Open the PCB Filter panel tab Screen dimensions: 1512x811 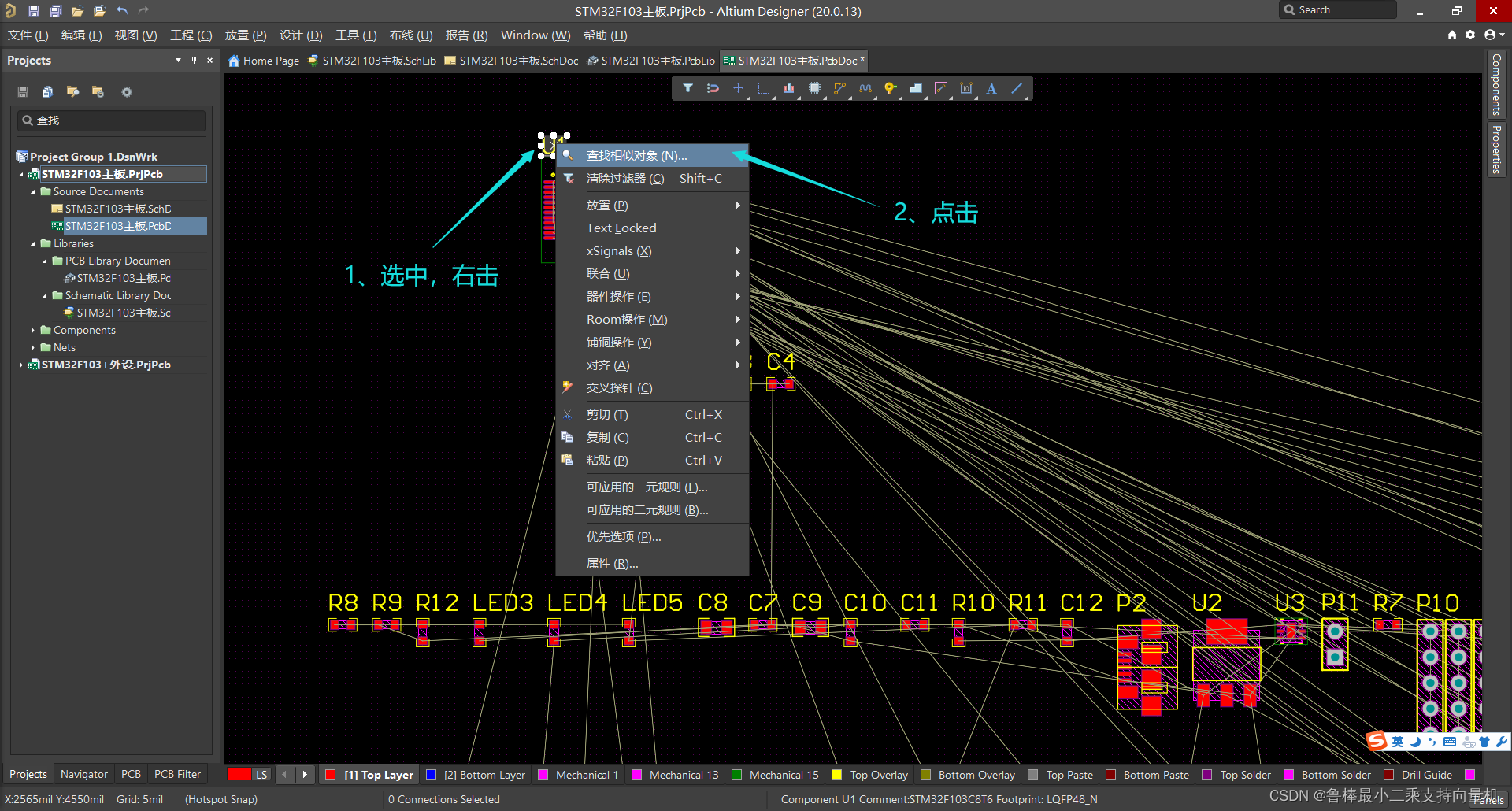177,775
